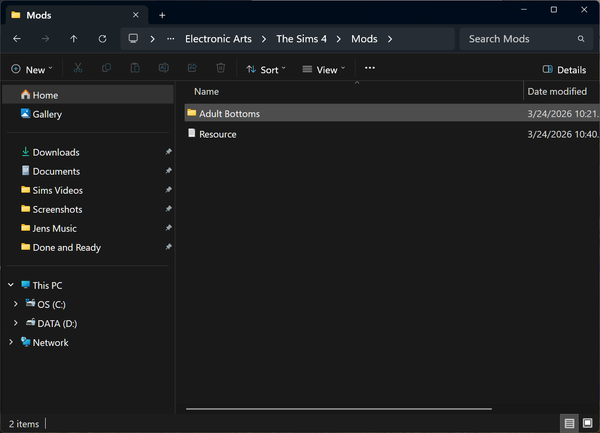The height and width of the screenshot is (433, 600).
Task: Collapse the This PC tree node
Action: click(x=10, y=285)
